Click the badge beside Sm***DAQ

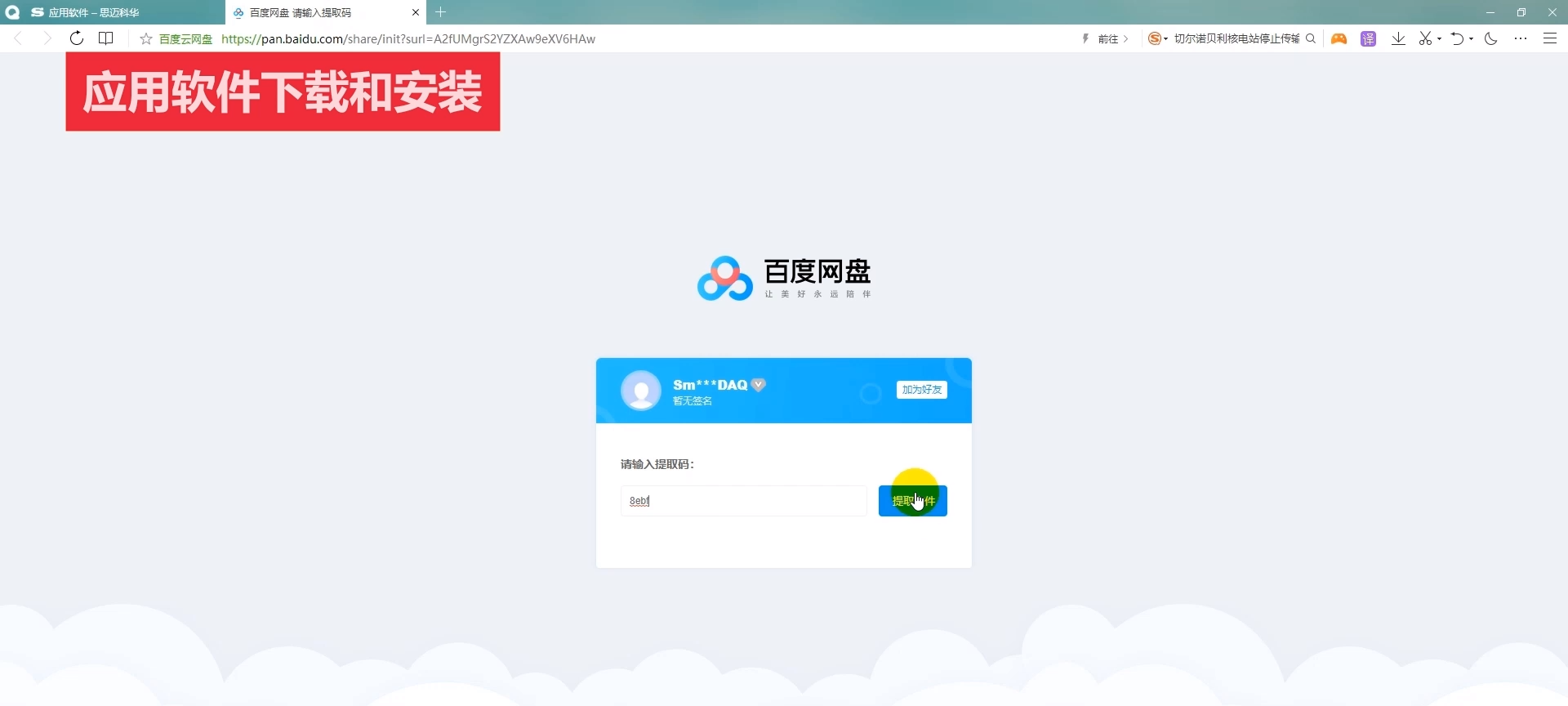(759, 385)
